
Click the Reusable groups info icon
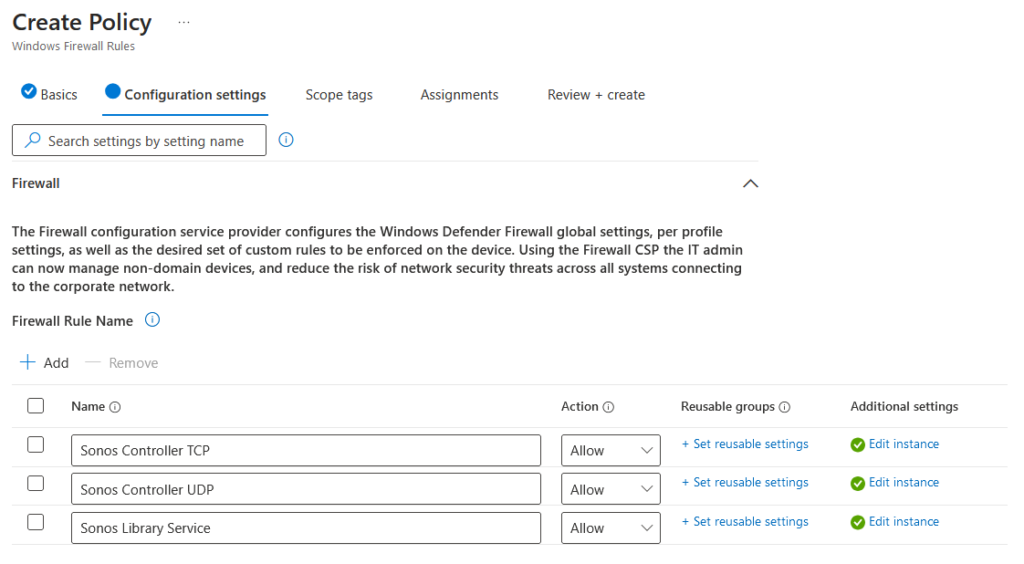click(x=785, y=407)
